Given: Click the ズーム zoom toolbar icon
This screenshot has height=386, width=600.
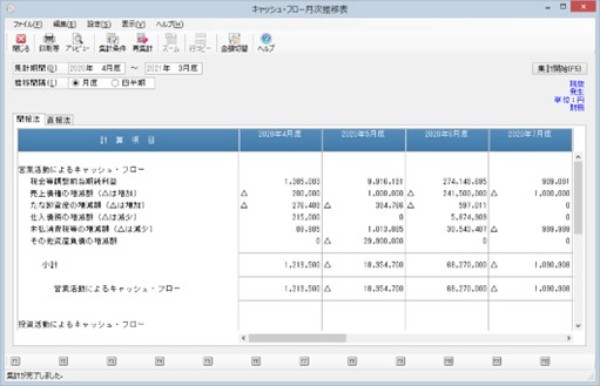Looking at the screenshot, I should 171,42.
